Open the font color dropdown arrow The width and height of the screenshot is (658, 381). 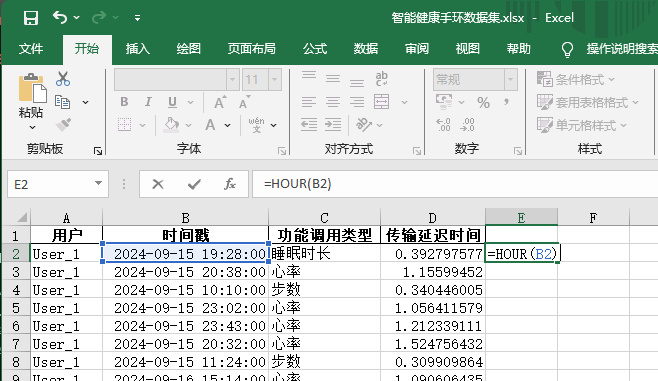tap(227, 125)
